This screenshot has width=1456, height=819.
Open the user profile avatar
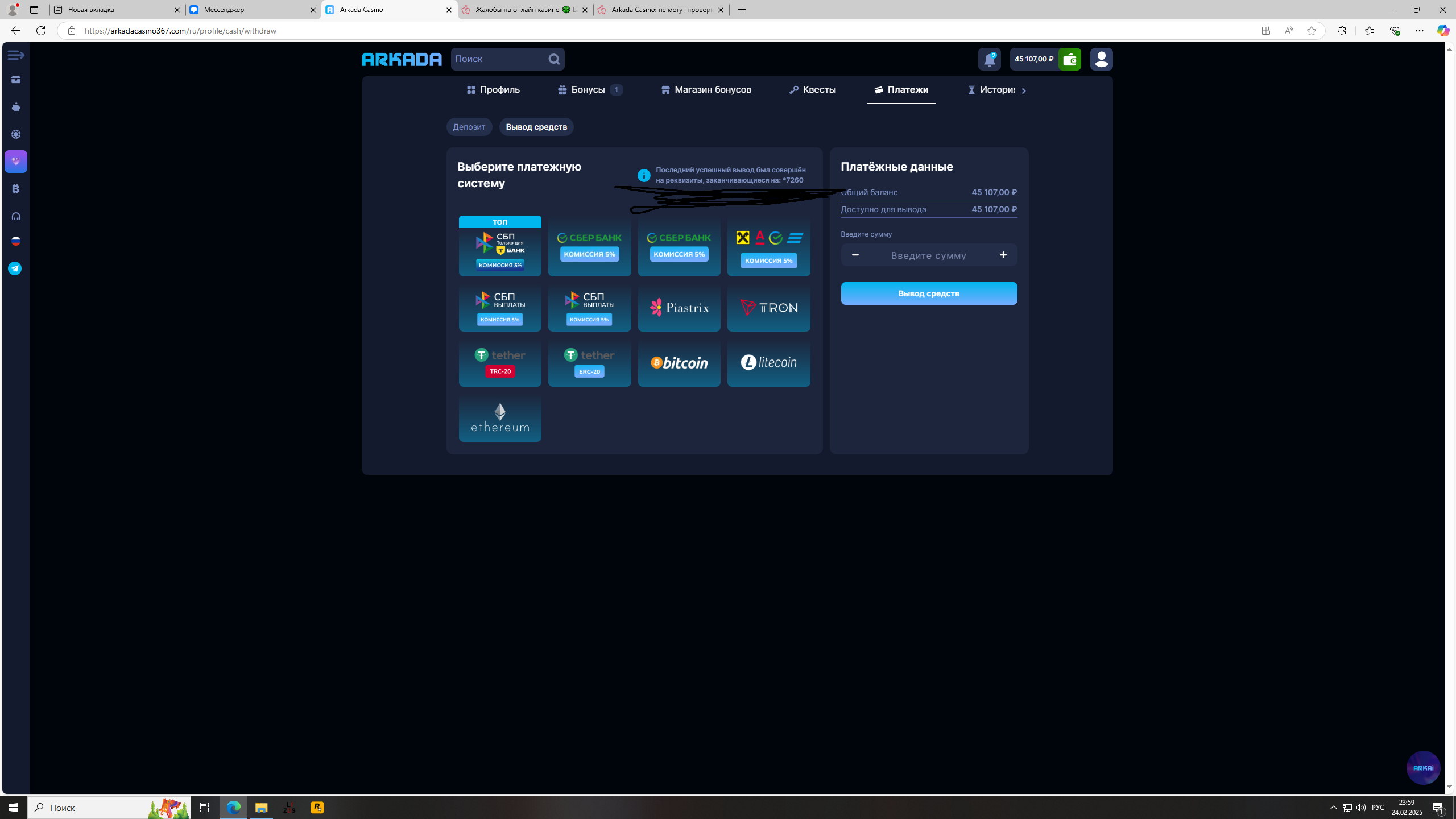(x=1102, y=59)
